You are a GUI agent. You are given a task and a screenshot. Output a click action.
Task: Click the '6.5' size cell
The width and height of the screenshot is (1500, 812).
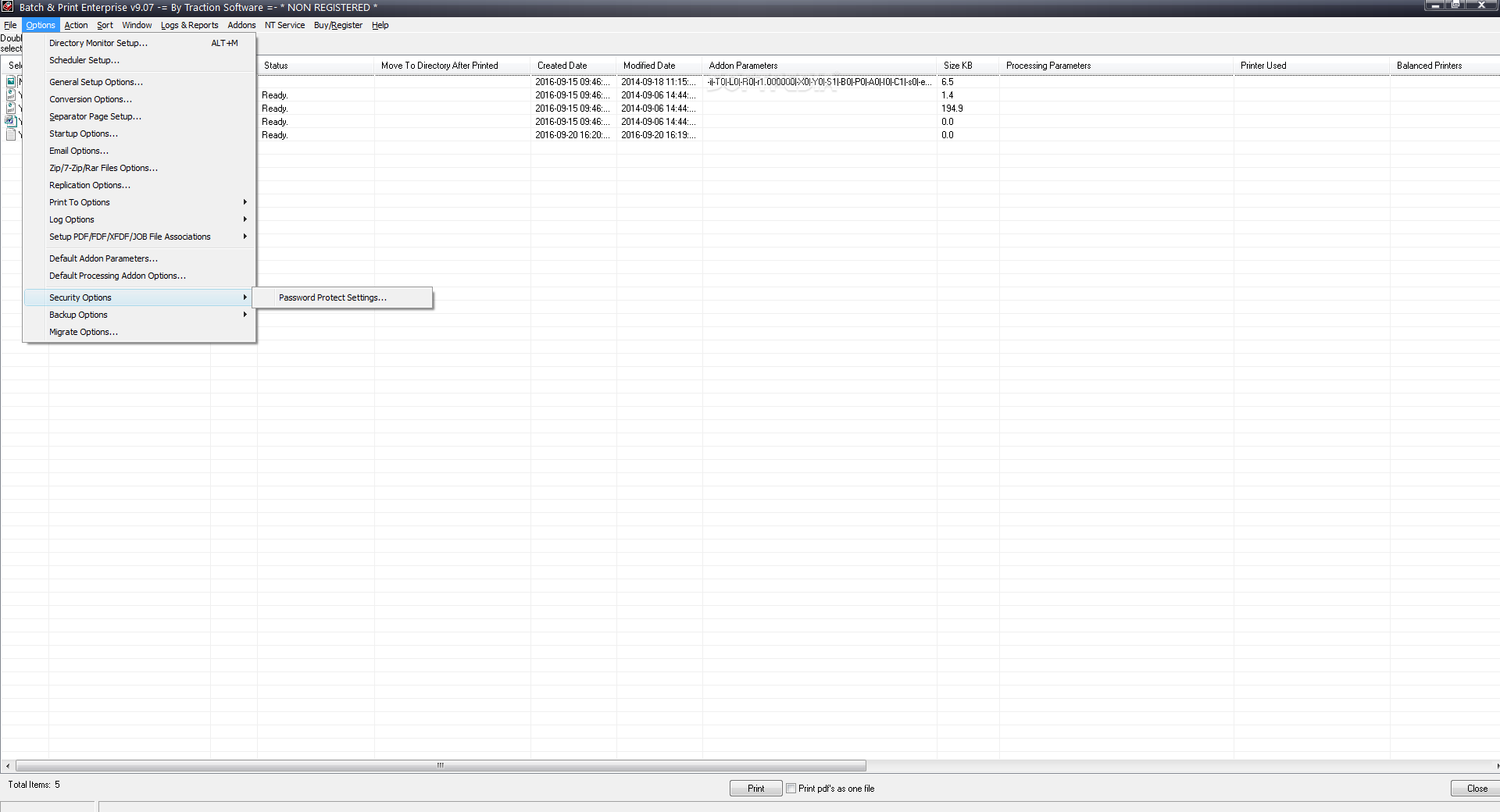[x=947, y=82]
